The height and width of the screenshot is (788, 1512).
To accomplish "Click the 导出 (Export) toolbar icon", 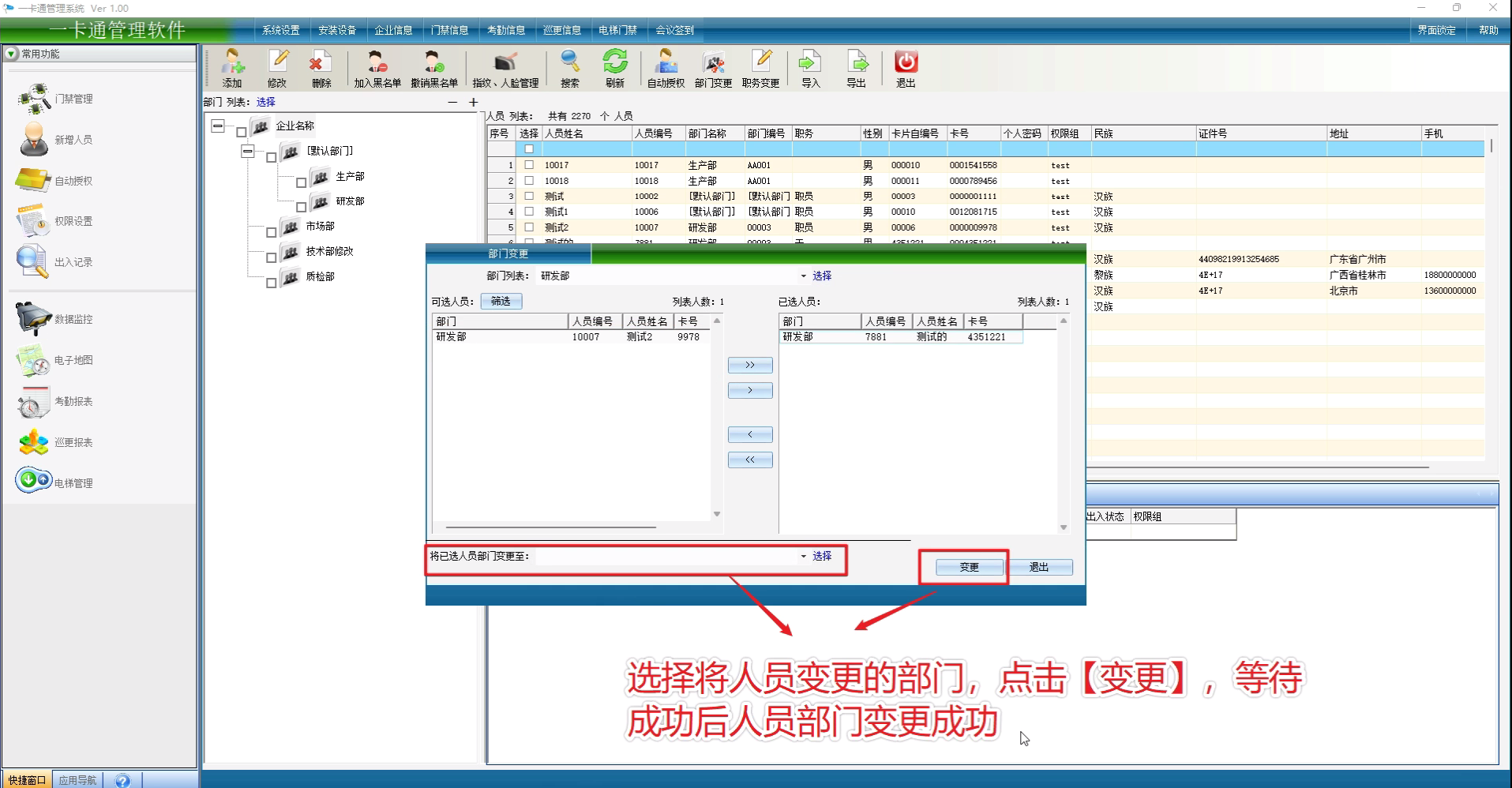I will click(x=856, y=68).
